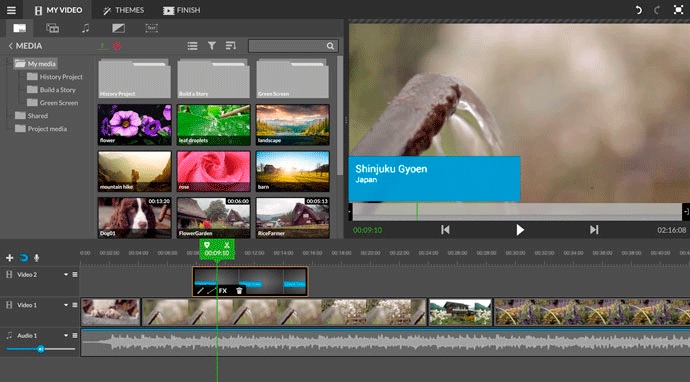The height and width of the screenshot is (382, 690).
Task: Click the green upload media icon
Action: (102, 46)
